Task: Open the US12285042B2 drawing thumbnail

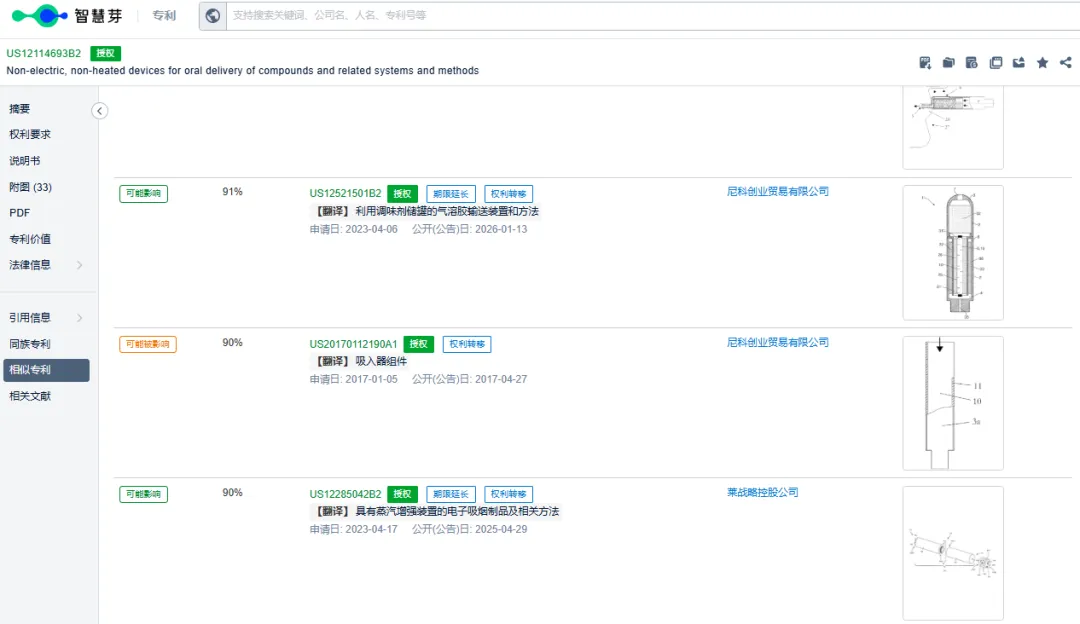Action: pos(953,553)
